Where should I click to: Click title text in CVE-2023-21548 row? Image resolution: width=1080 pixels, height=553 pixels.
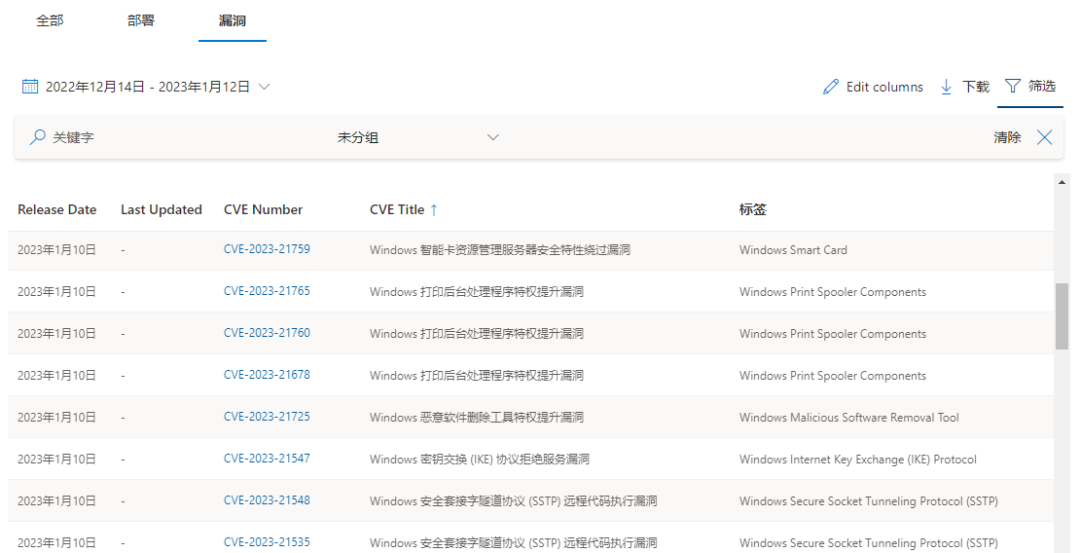(513, 501)
